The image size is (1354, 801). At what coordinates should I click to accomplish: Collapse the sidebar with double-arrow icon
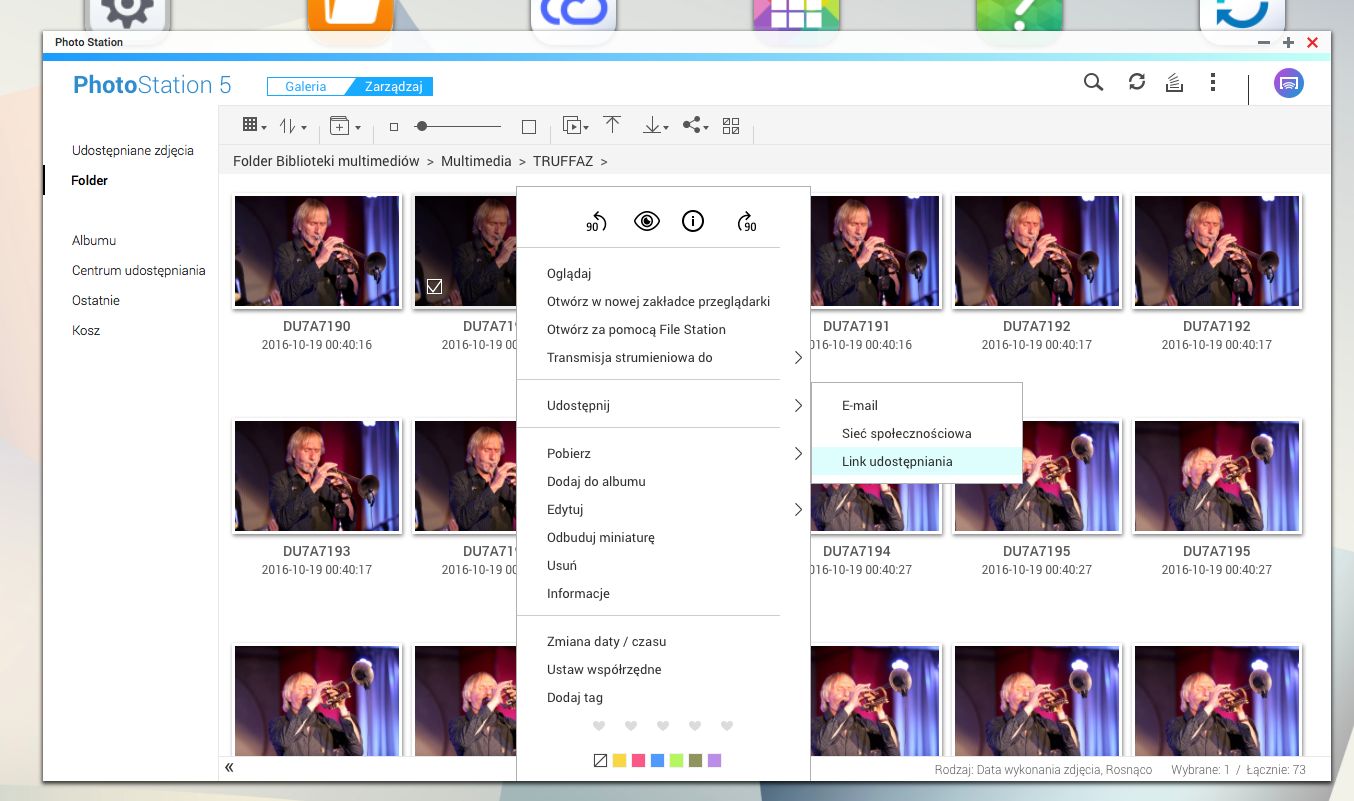pos(229,768)
